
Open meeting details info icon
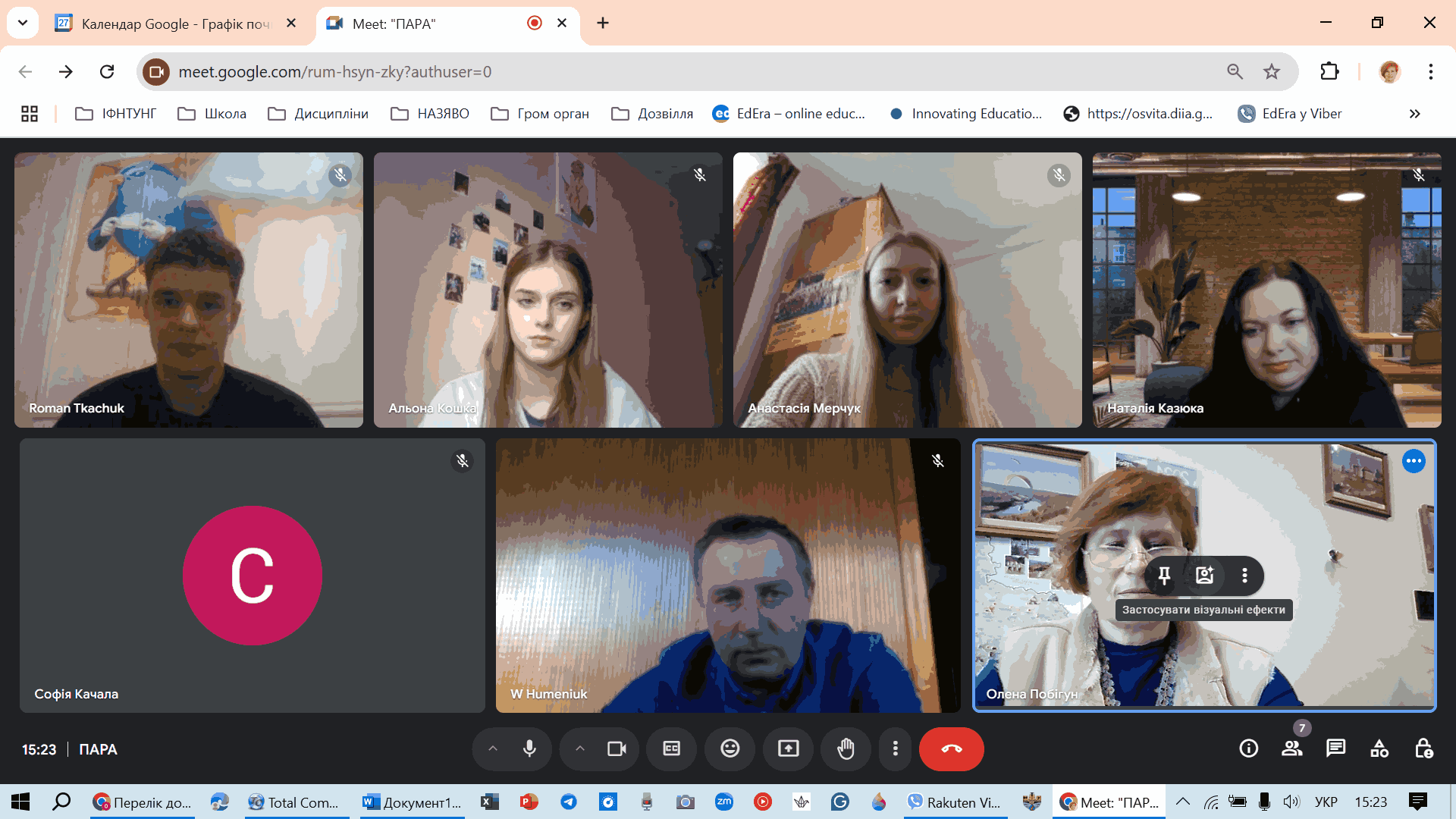[1248, 749]
